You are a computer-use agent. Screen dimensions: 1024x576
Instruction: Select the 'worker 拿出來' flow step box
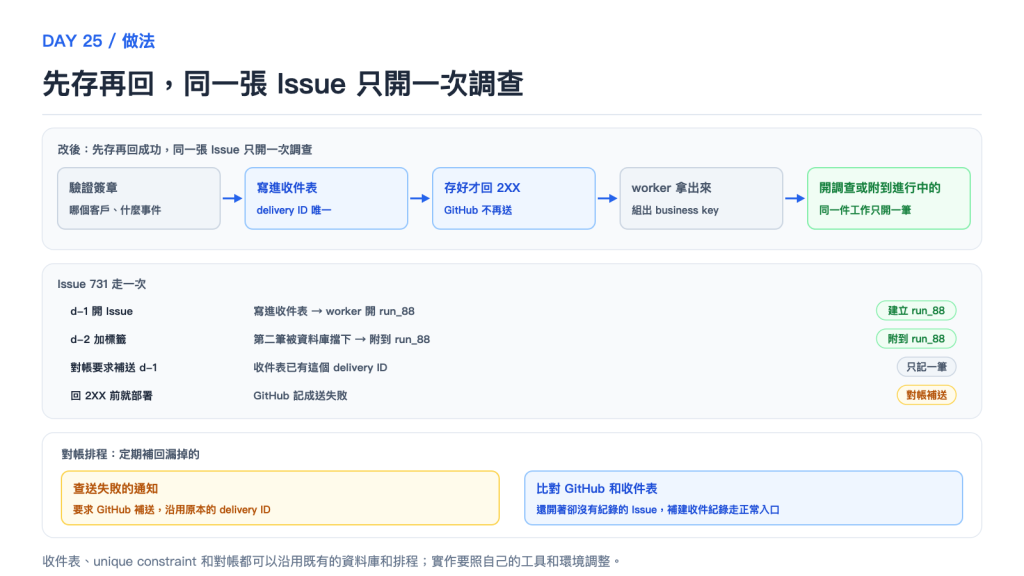pyautogui.click(x=701, y=198)
